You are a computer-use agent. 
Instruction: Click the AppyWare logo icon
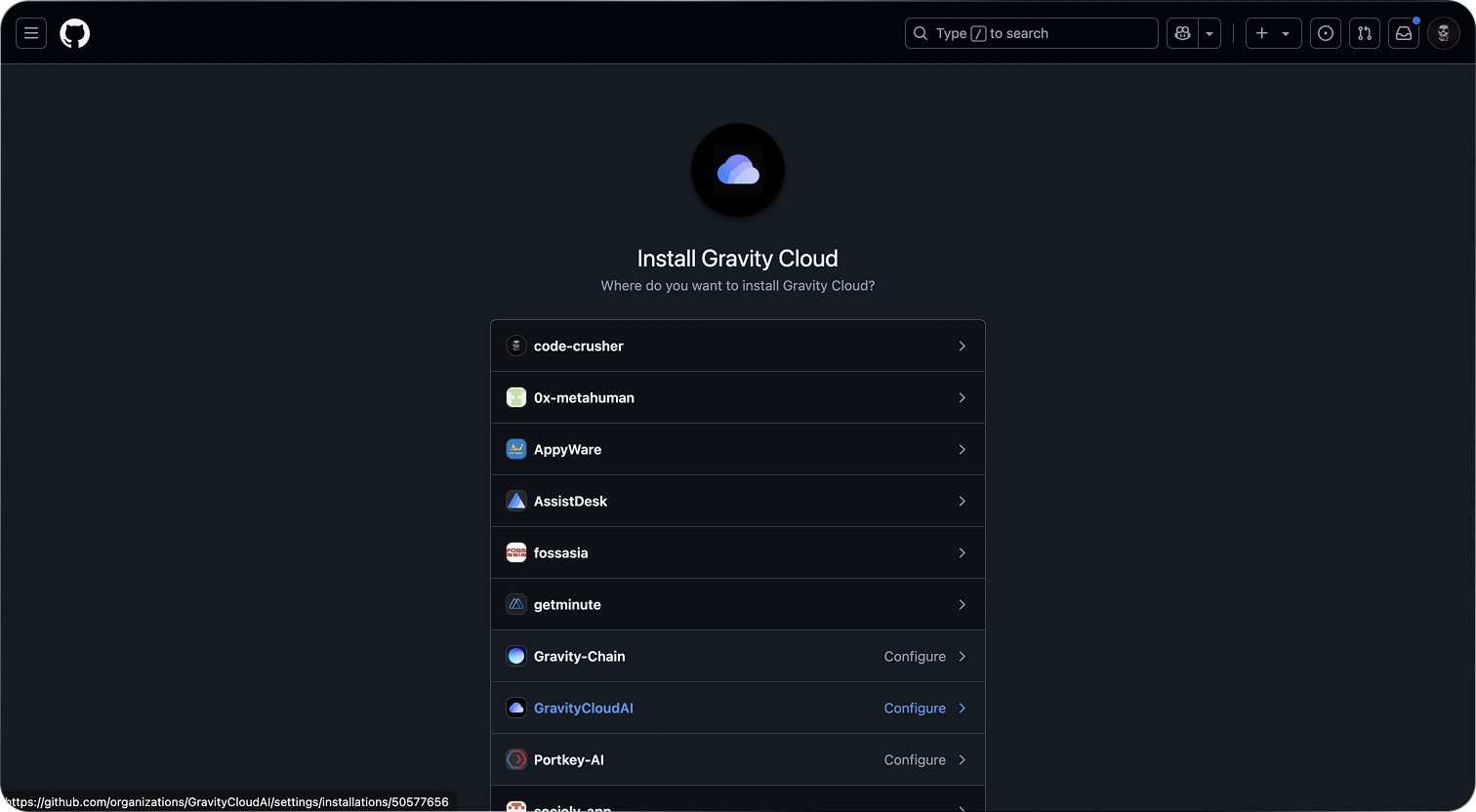pyautogui.click(x=516, y=449)
